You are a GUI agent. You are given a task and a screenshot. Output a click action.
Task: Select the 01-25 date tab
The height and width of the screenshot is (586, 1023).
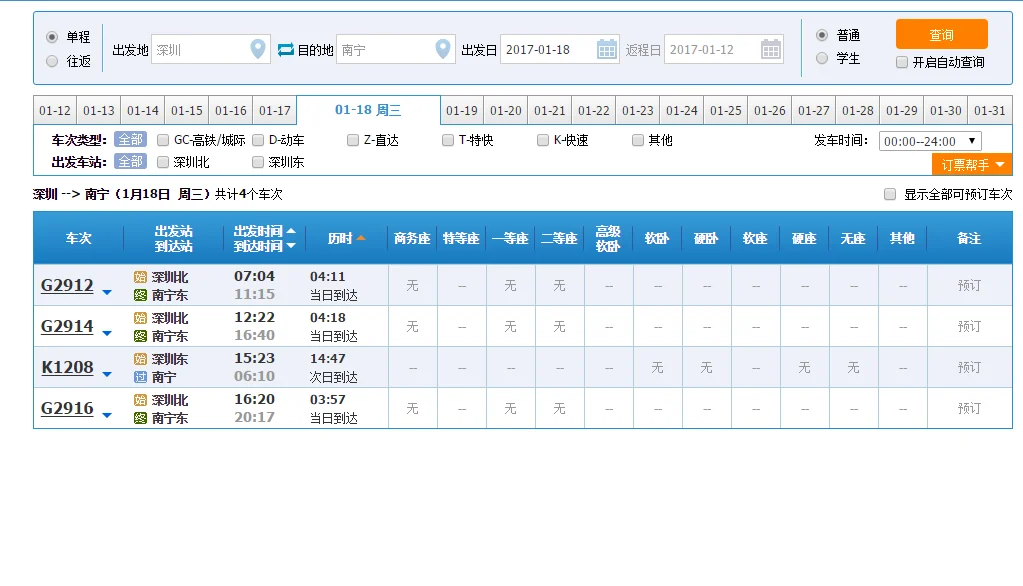725,110
